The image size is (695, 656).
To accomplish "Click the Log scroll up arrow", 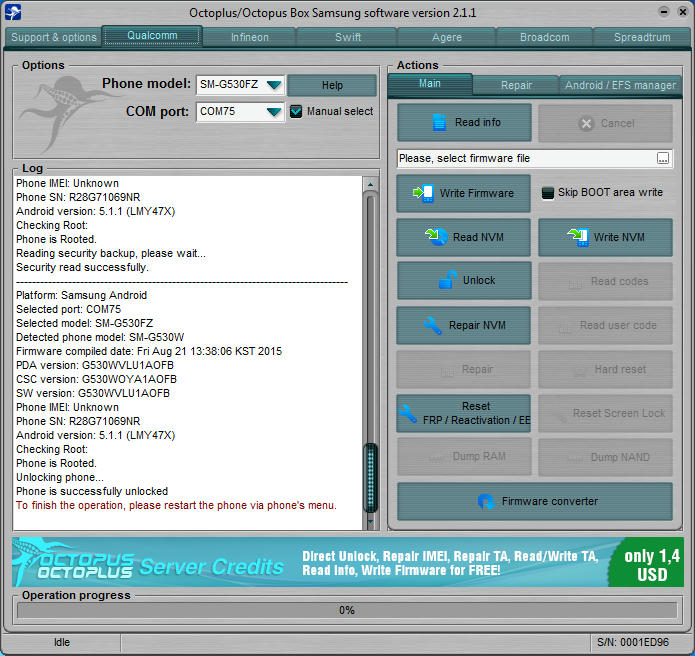I will coord(371,184).
